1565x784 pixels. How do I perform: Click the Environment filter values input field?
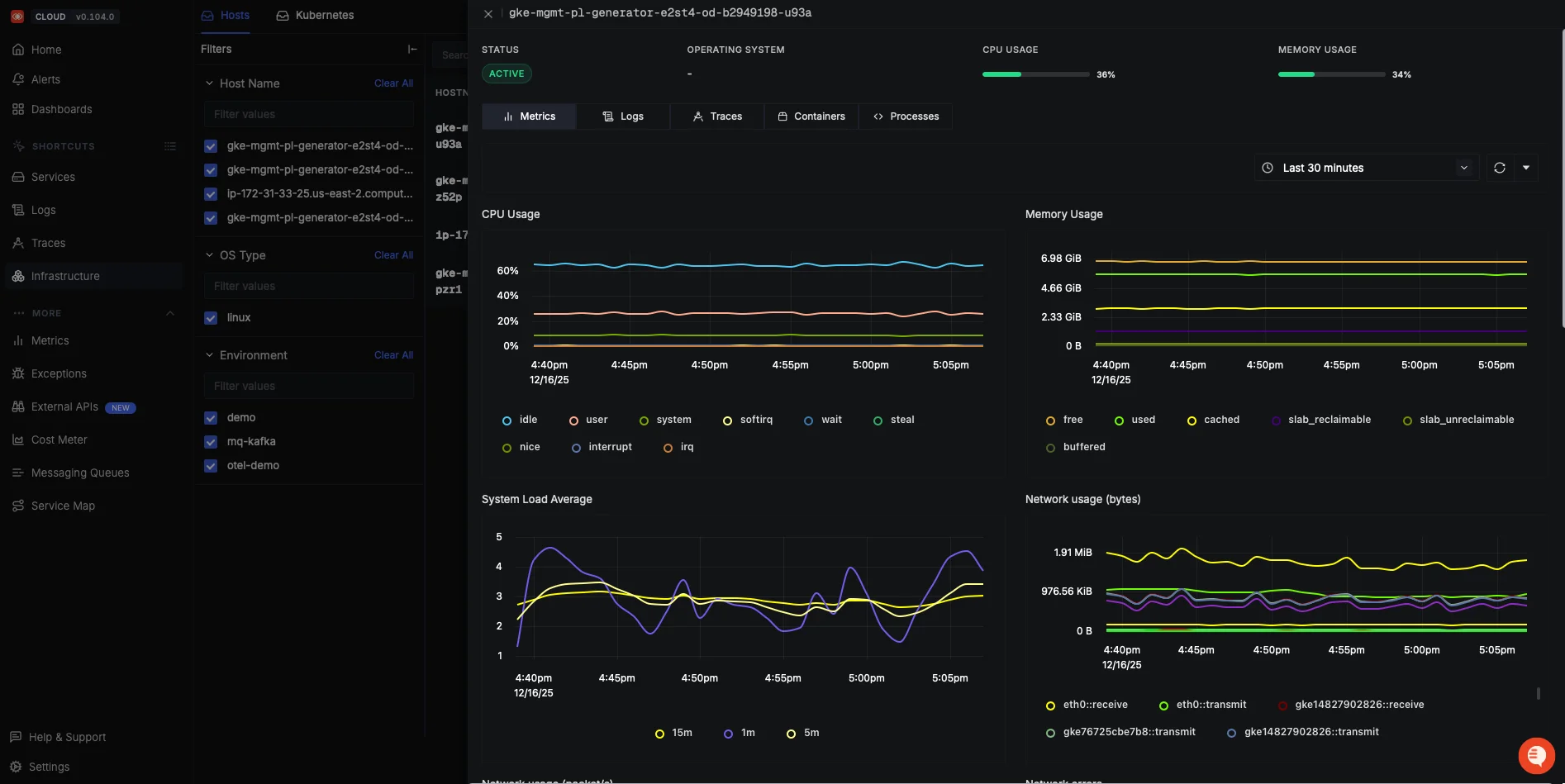308,386
